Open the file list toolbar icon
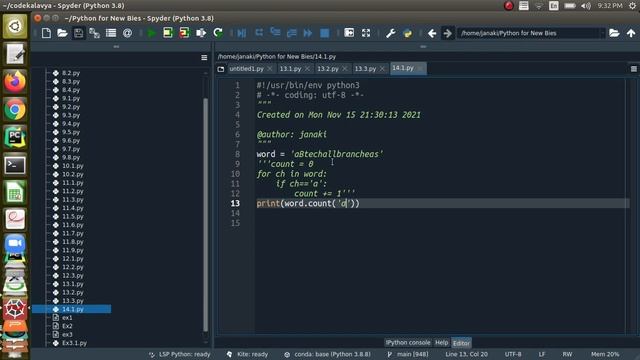Viewport: 640px width, 360px height. (x=111, y=33)
